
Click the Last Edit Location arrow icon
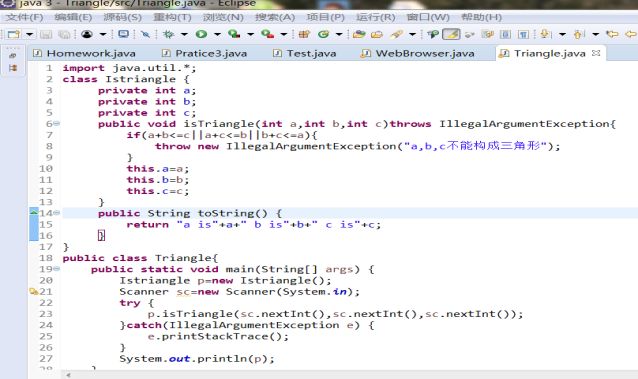click(612, 34)
